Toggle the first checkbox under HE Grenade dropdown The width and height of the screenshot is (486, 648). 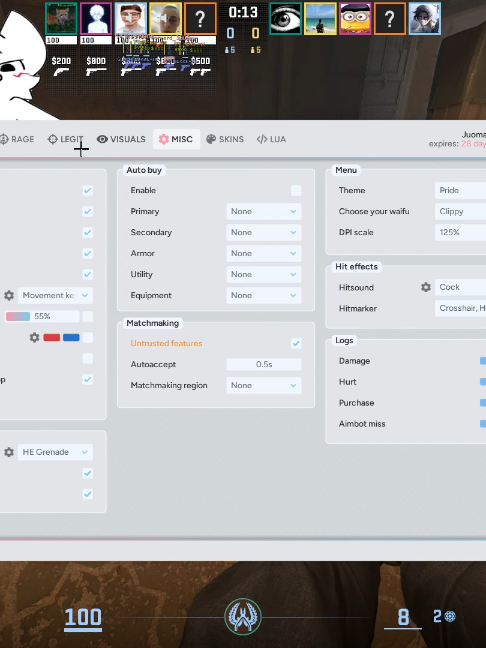(88, 473)
